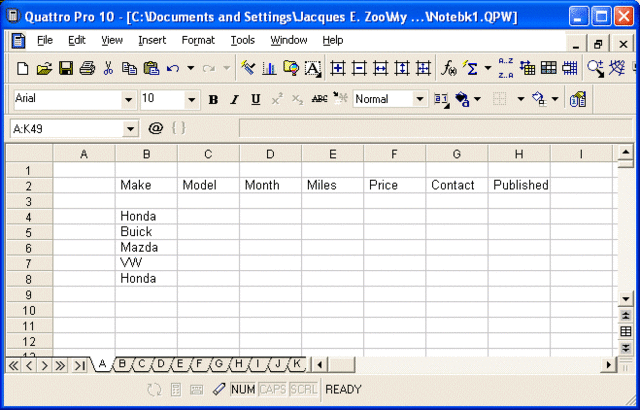Print using the printer icon
This screenshot has width=640, height=410.
pyautogui.click(x=87, y=68)
